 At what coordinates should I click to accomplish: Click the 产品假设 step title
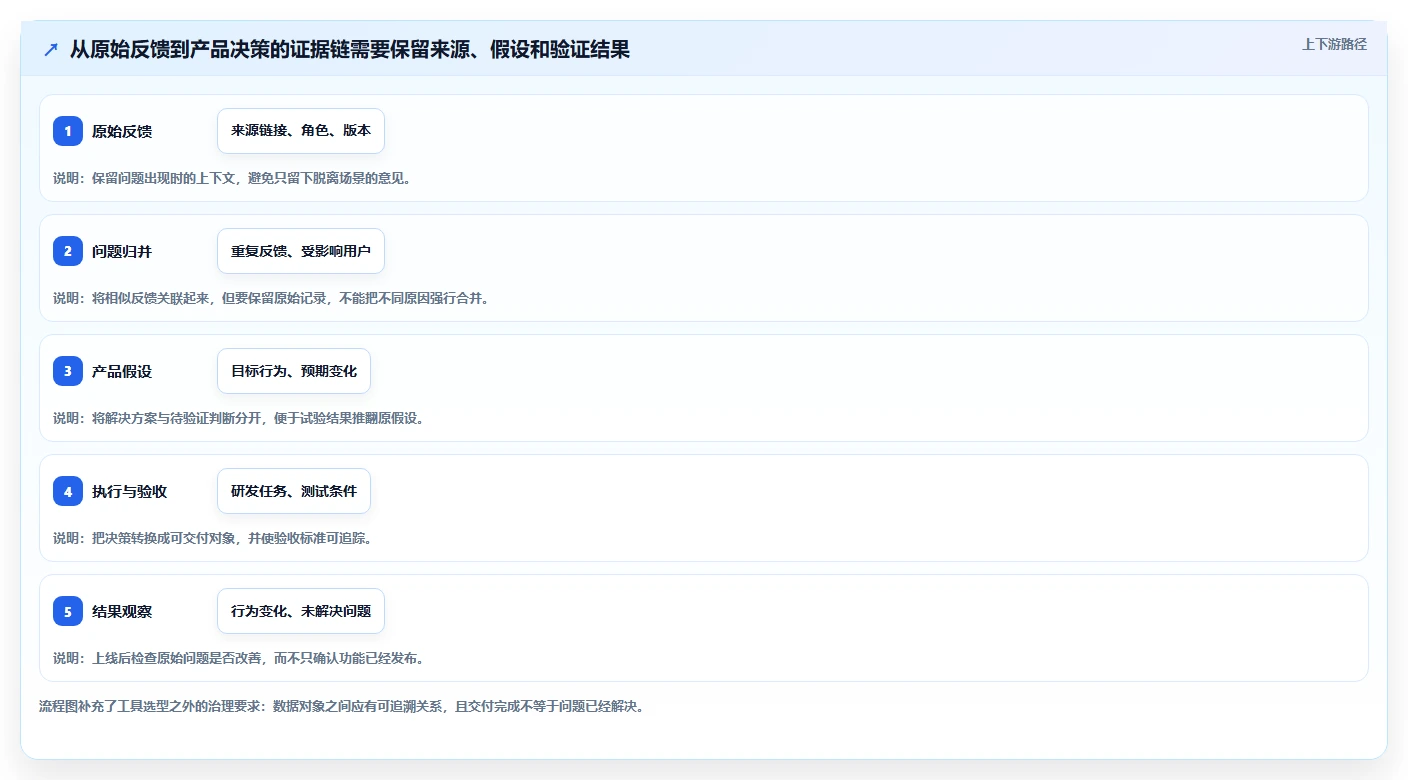pyautogui.click(x=122, y=371)
